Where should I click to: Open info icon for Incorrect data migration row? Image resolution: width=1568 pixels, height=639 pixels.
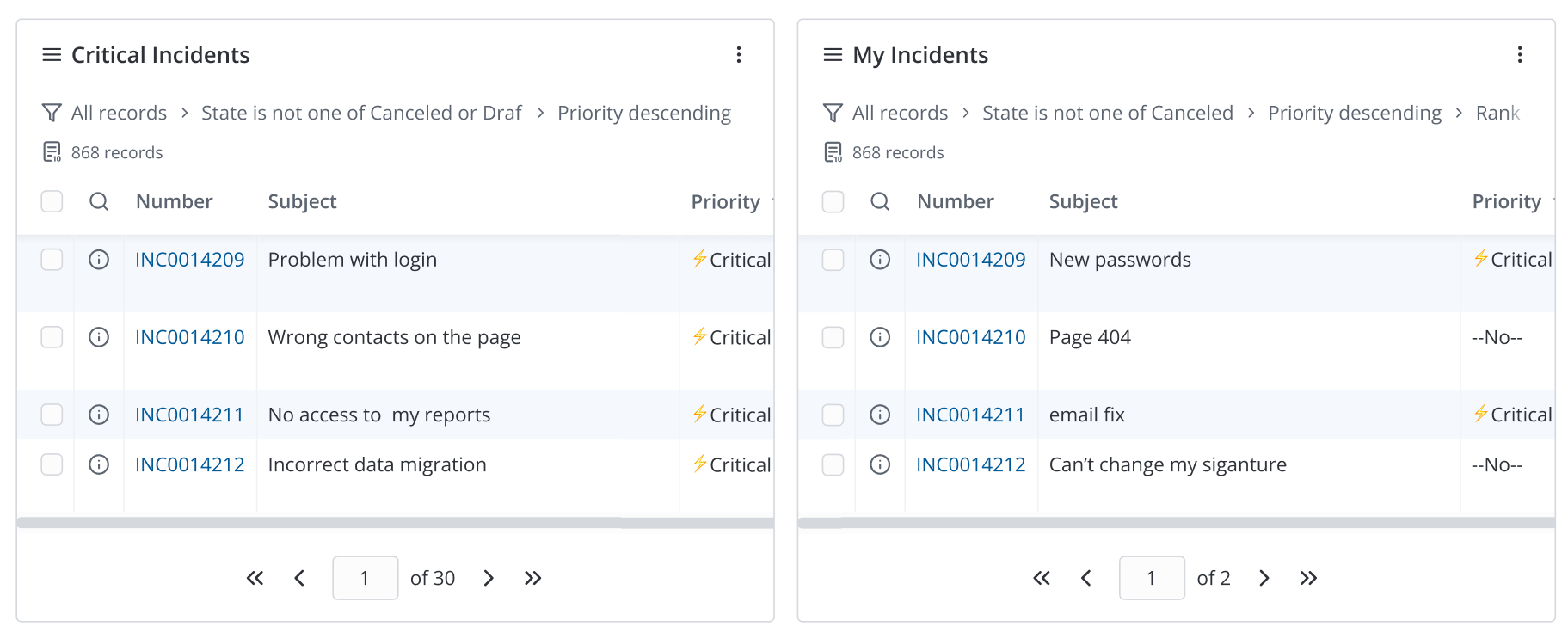(99, 464)
